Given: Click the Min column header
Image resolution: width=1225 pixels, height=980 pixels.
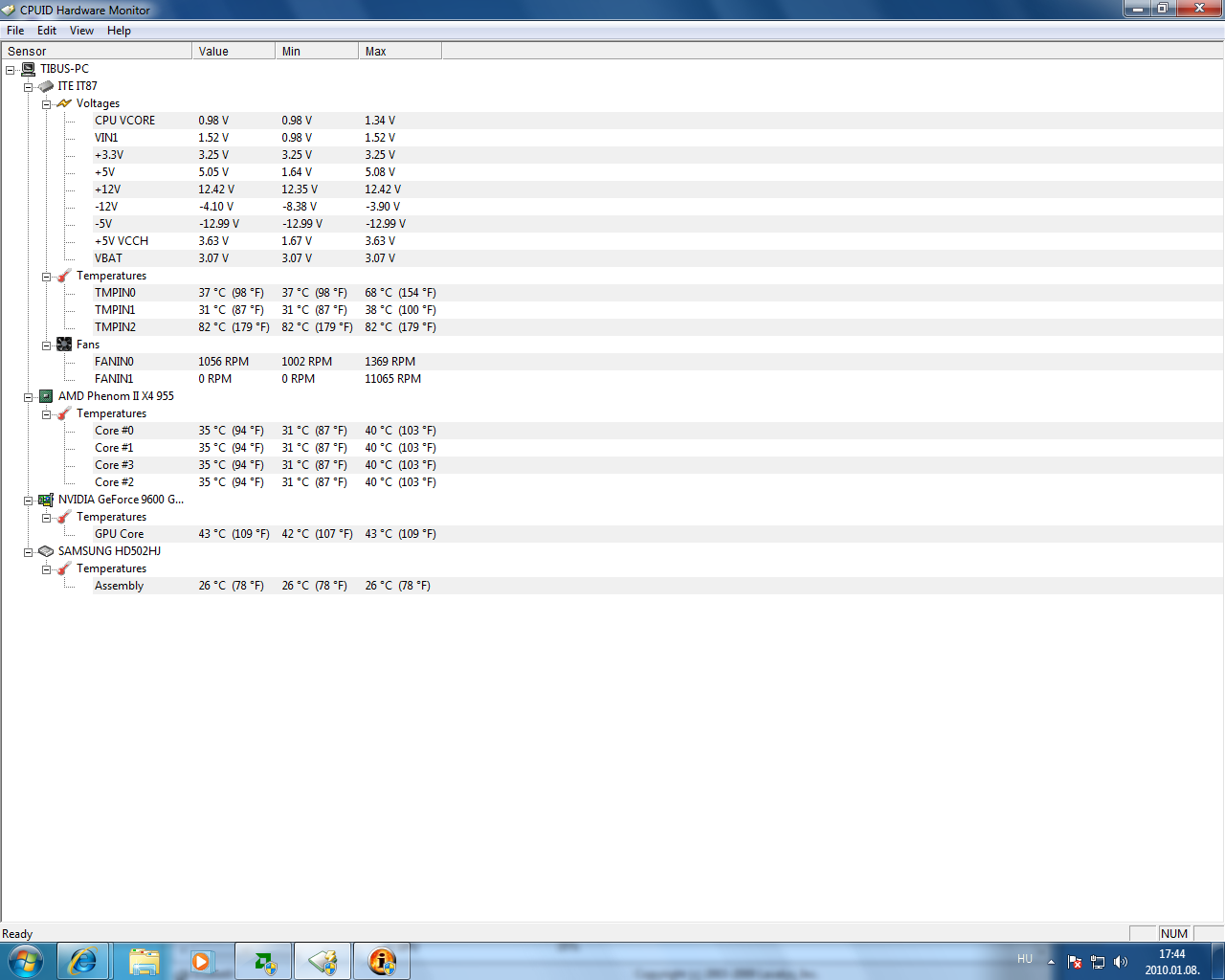Looking at the screenshot, I should click(x=317, y=52).
